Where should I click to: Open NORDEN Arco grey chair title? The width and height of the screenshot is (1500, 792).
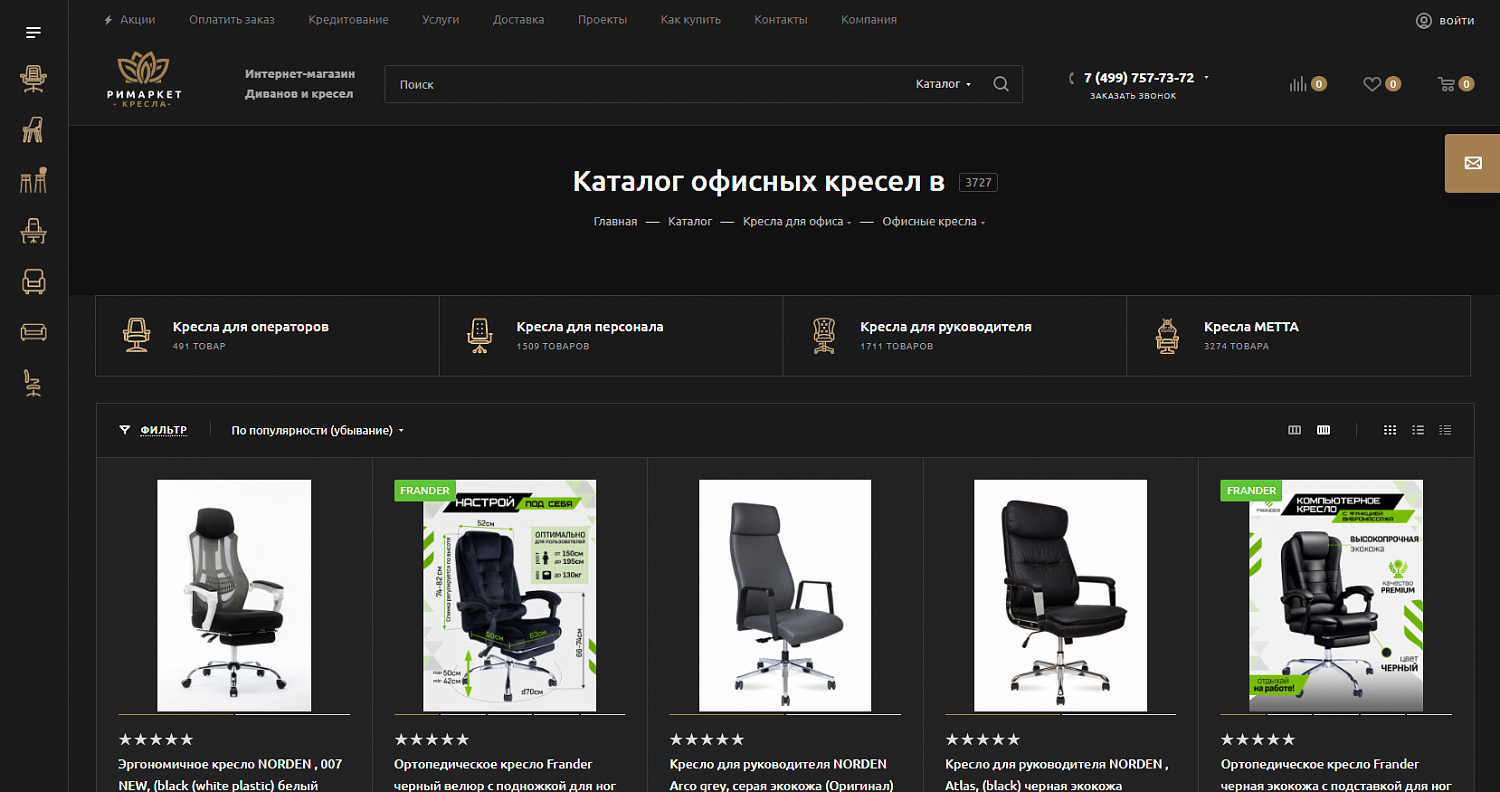[x=781, y=774]
